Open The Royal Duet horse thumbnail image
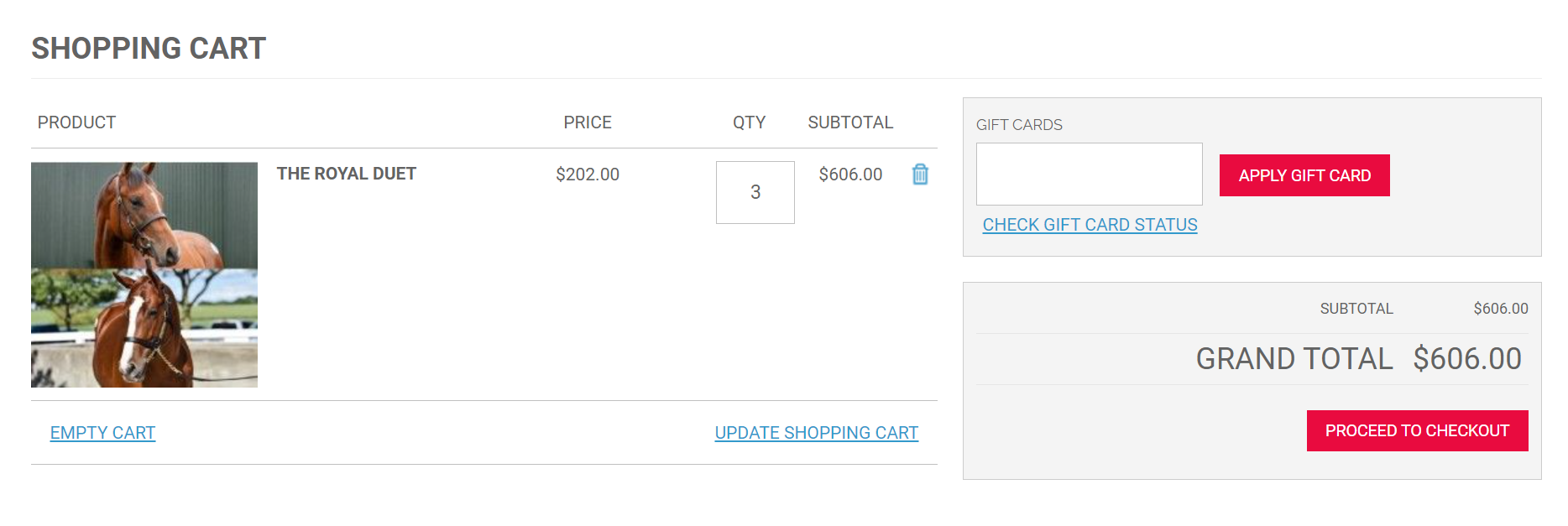Image resolution: width=1568 pixels, height=526 pixels. [144, 274]
